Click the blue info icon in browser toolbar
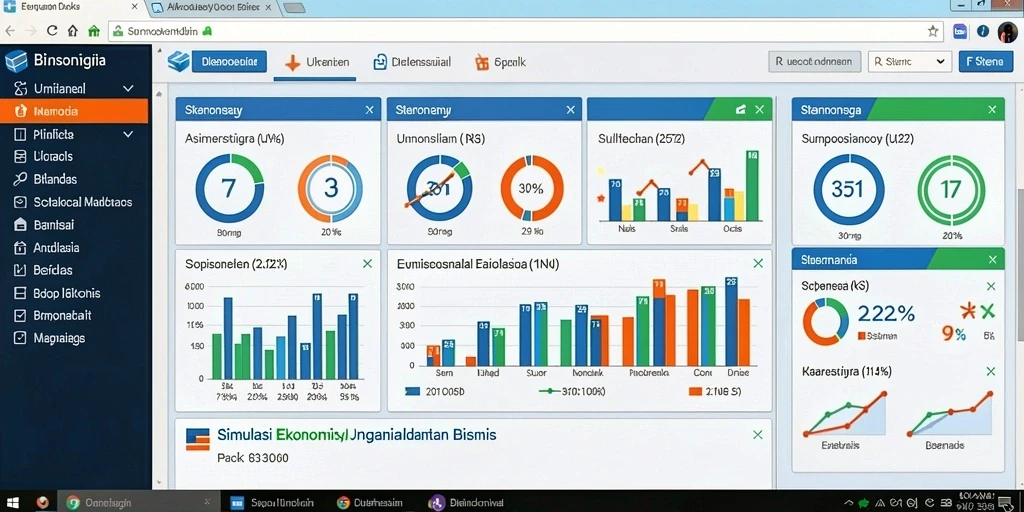The width and height of the screenshot is (1024, 512). coord(983,31)
